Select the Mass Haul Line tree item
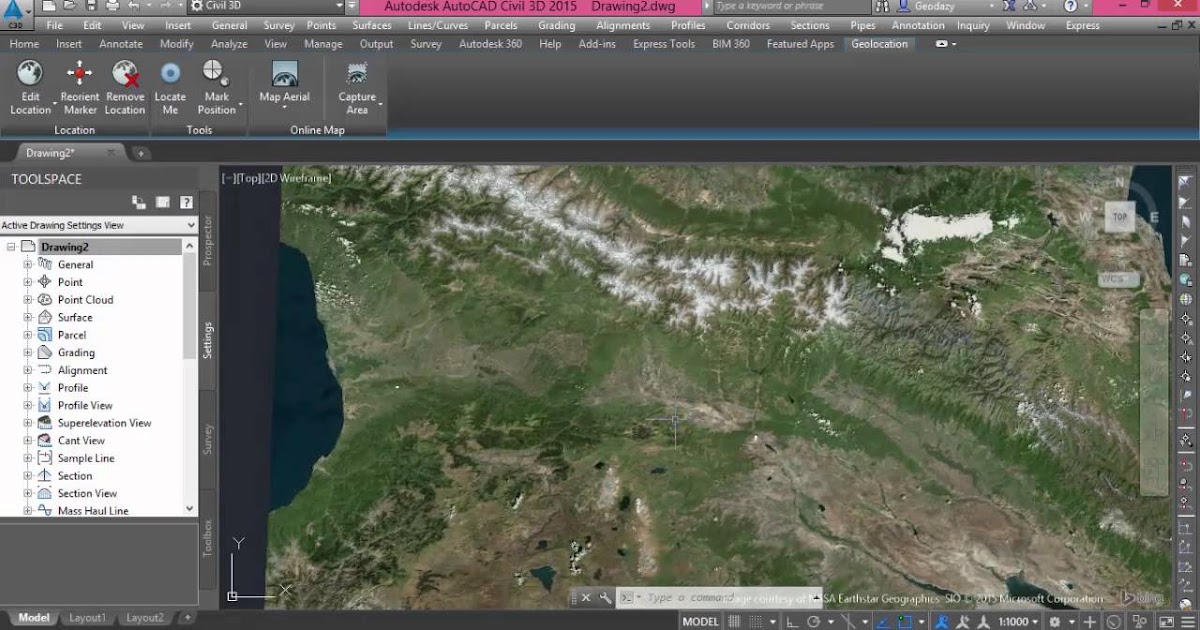This screenshot has width=1200, height=630. tap(92, 511)
